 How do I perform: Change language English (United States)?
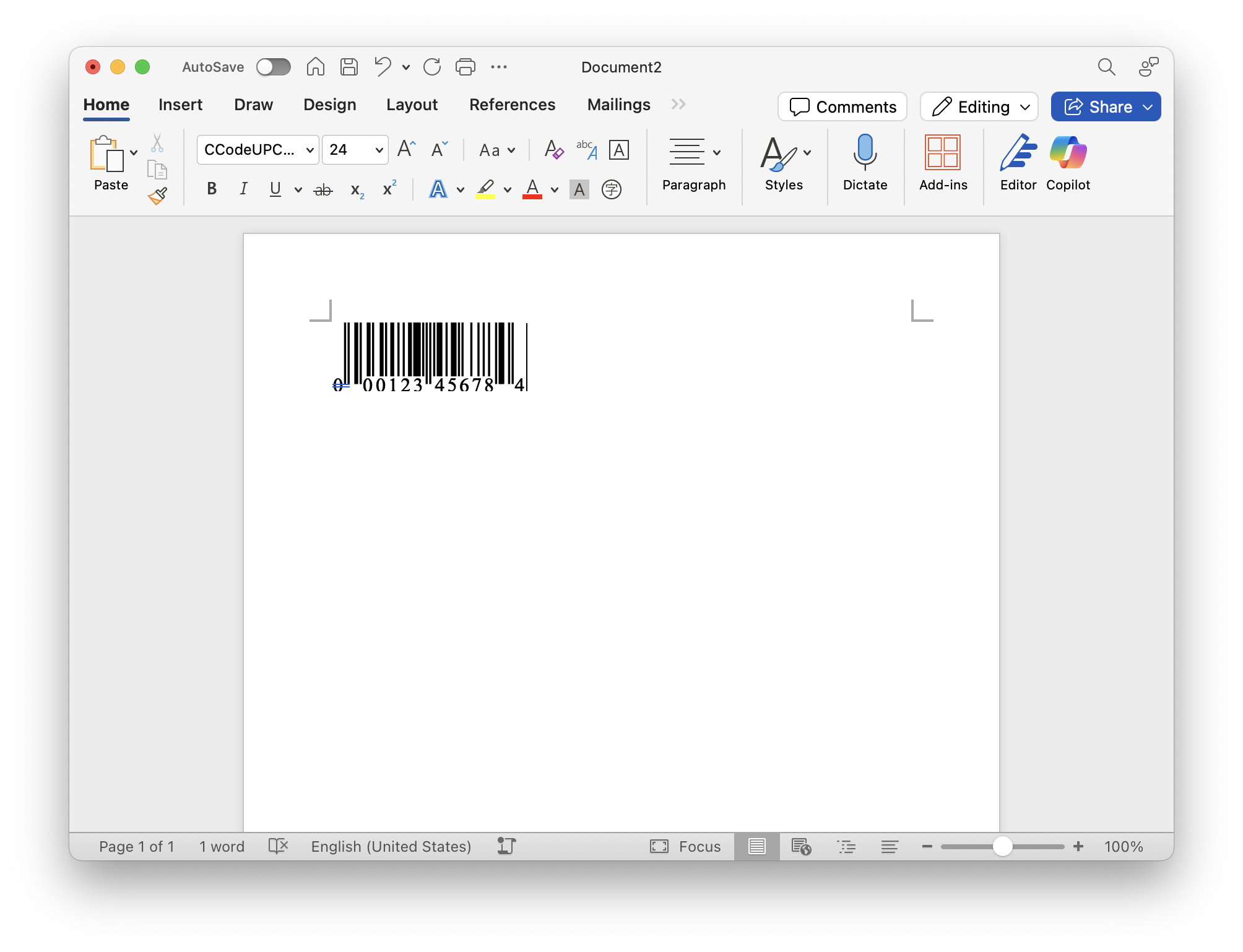pyautogui.click(x=391, y=846)
